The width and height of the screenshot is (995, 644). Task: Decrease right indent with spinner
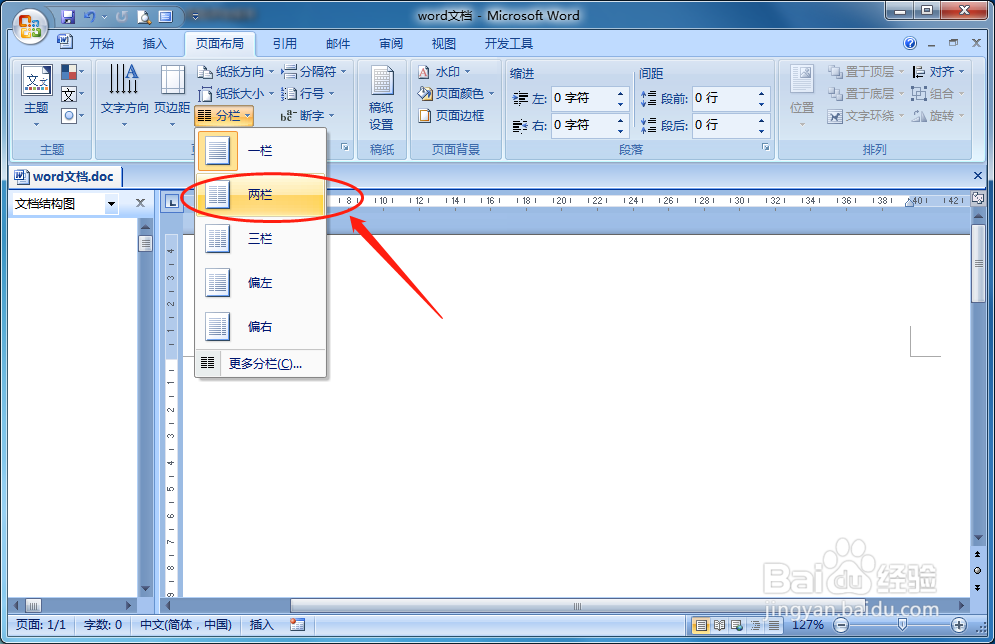point(621,131)
